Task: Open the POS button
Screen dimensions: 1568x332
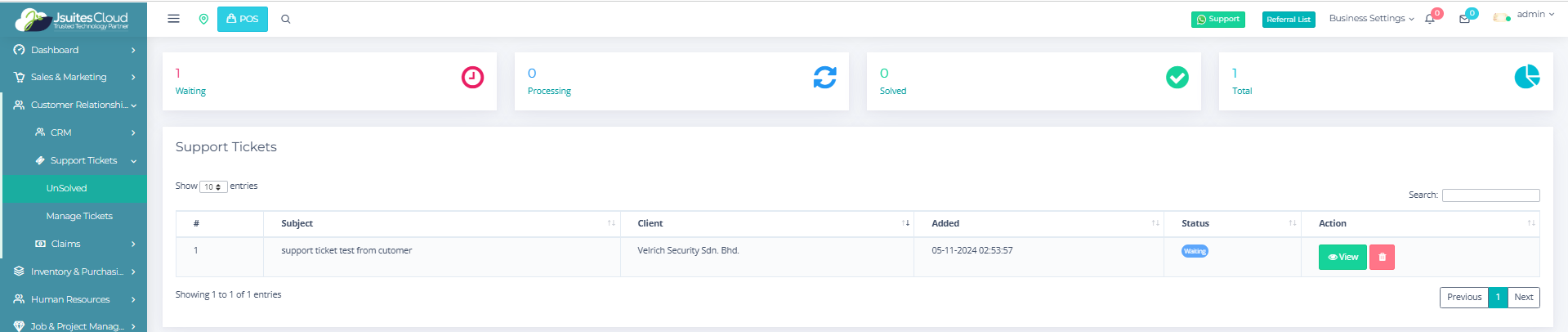Action: point(242,19)
